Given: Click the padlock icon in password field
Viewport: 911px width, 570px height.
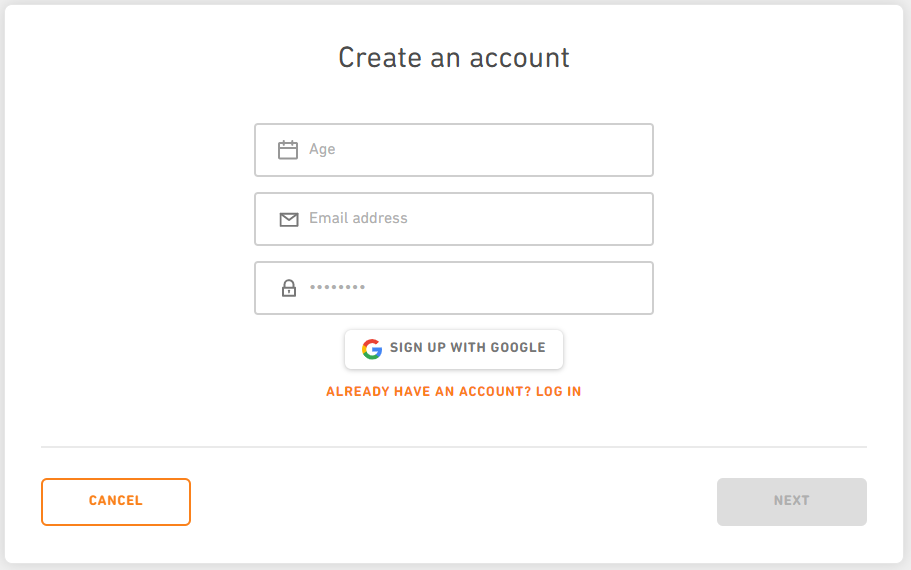Looking at the screenshot, I should 289,288.
